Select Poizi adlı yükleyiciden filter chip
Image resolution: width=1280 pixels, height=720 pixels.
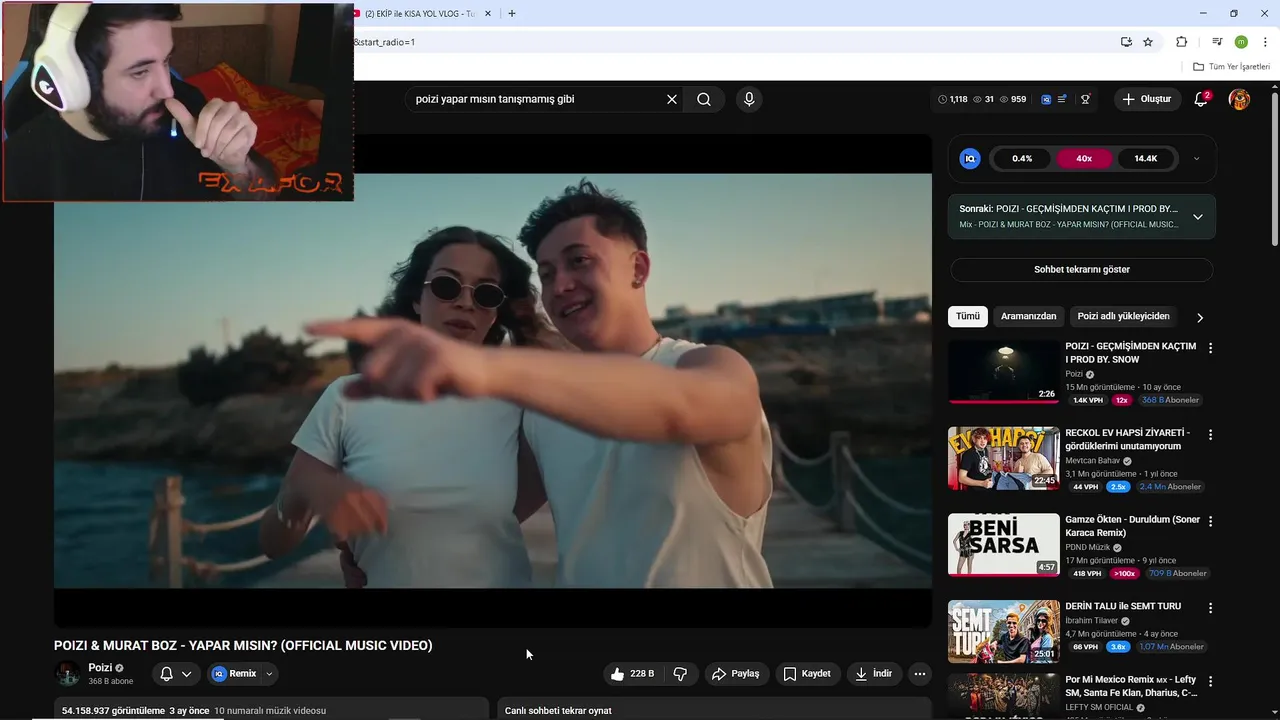[x=1123, y=316]
